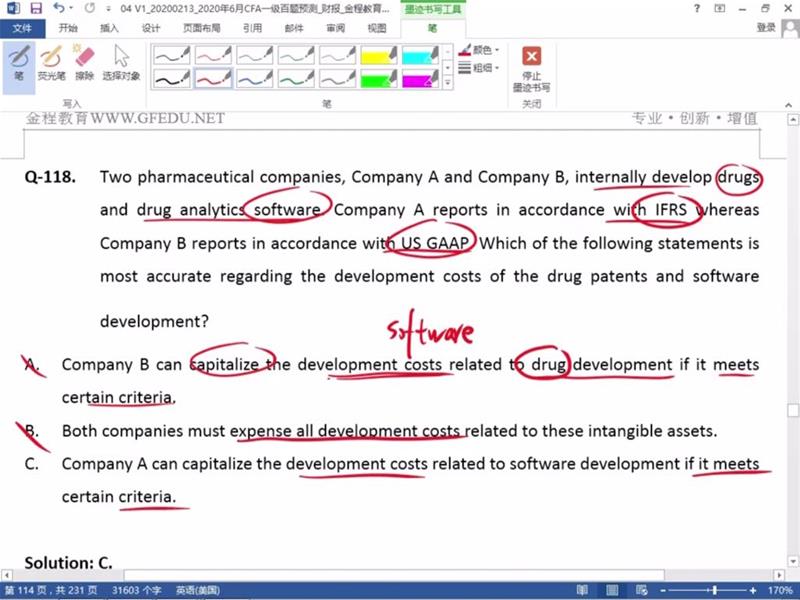The image size is (800, 600).
Task: Click the Undo arrow icon
Action: [55, 9]
